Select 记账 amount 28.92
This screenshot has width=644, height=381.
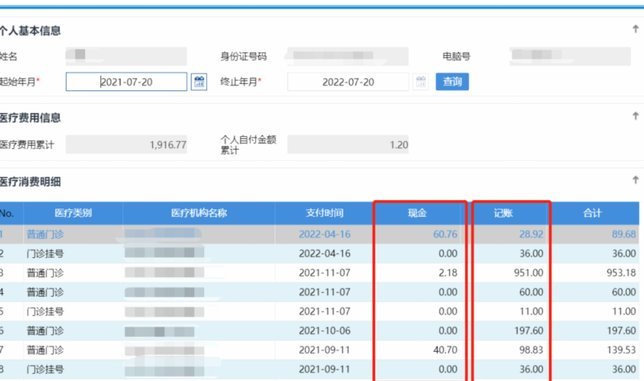[x=531, y=234]
